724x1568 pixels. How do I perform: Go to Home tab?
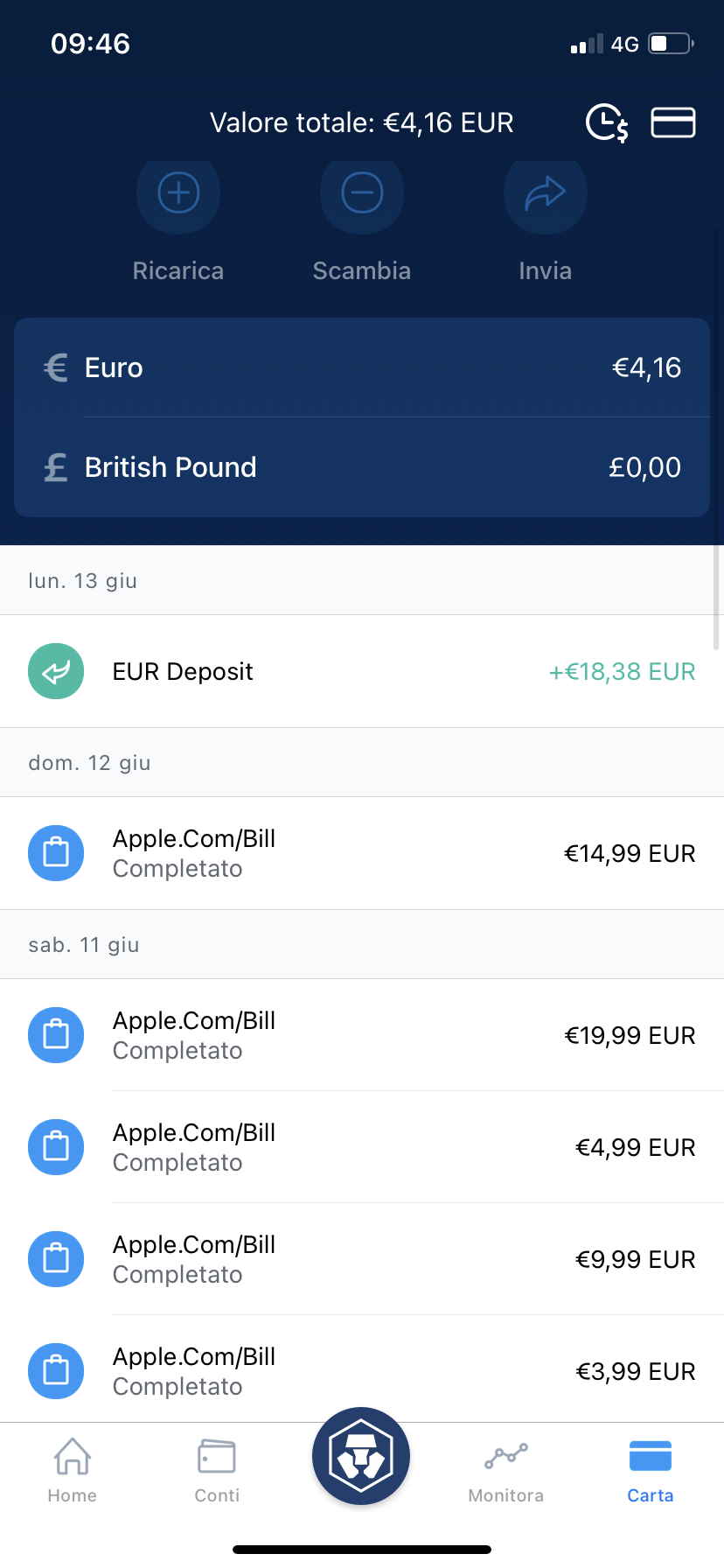click(73, 1470)
